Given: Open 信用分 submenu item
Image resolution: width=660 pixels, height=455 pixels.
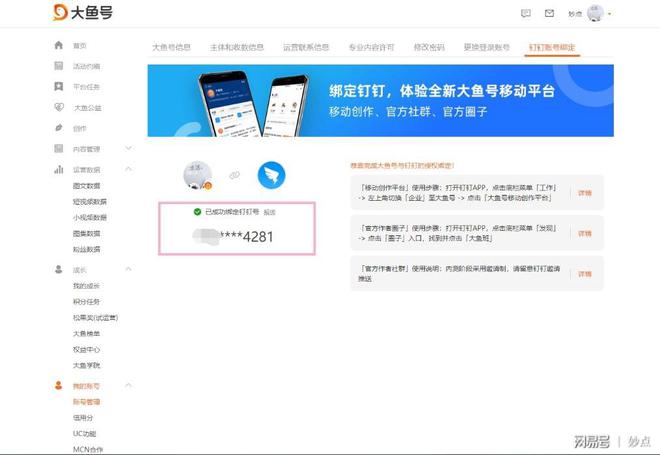Looking at the screenshot, I should point(83,418).
